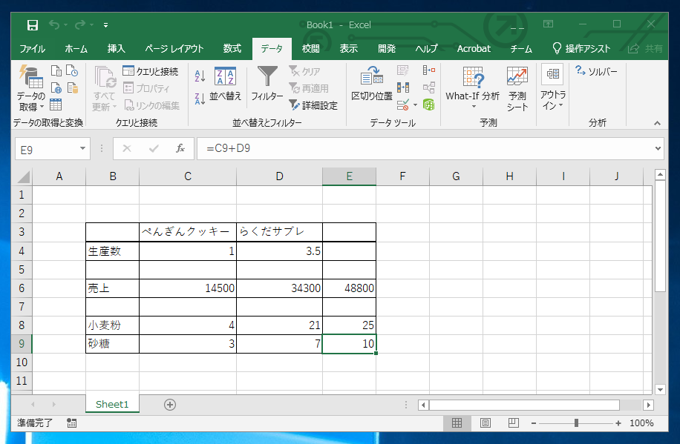Switch to the Review (校閲) tab

(x=311, y=49)
